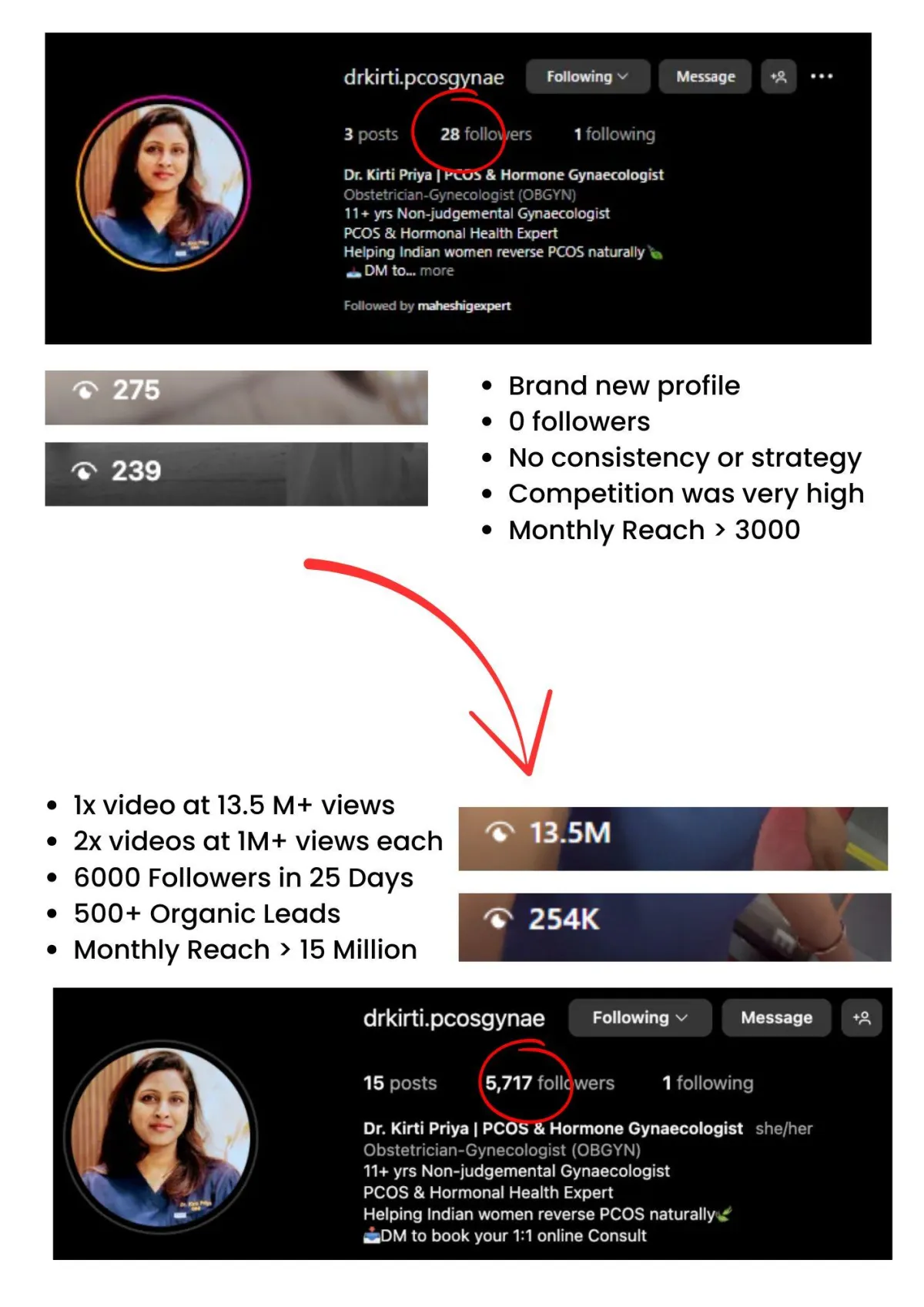Viewport: 924px width, 1307px height.
Task: Click the add-person icon in bottom profile
Action: pyautogui.click(x=862, y=1018)
